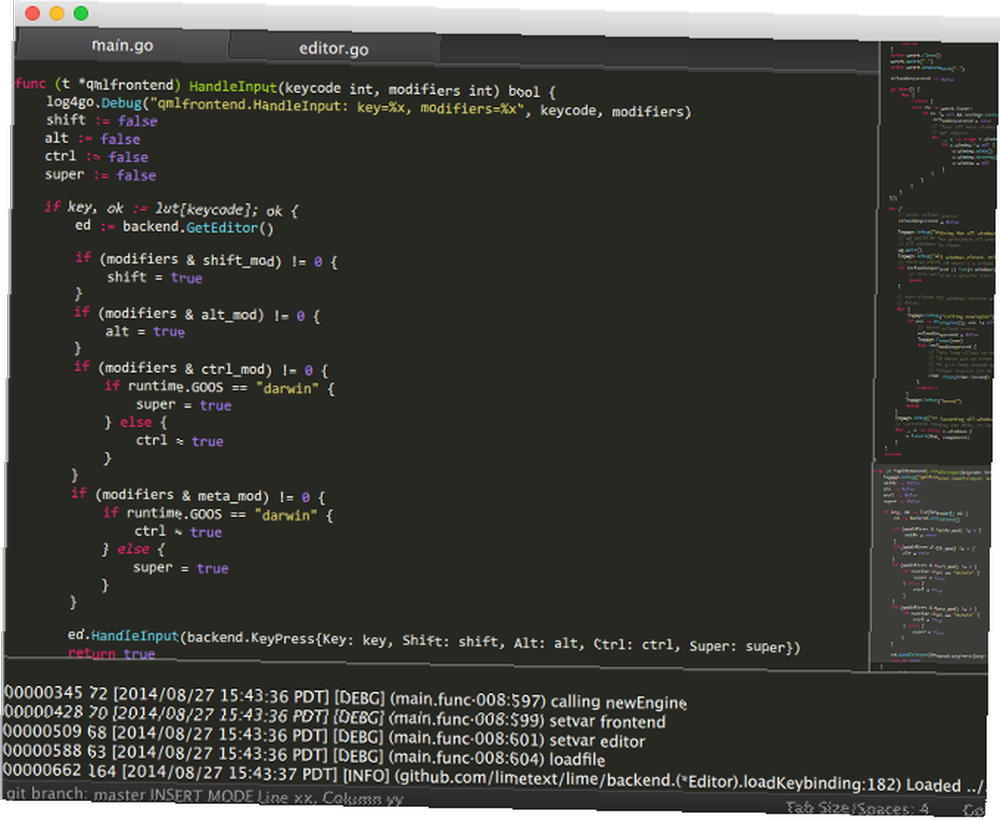Click the 'shift := false' line
This screenshot has height=820, width=1000.
(x=101, y=121)
